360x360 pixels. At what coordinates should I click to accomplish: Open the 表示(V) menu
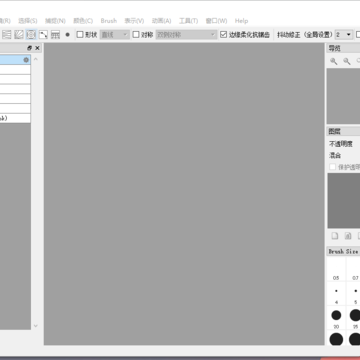[x=134, y=21]
